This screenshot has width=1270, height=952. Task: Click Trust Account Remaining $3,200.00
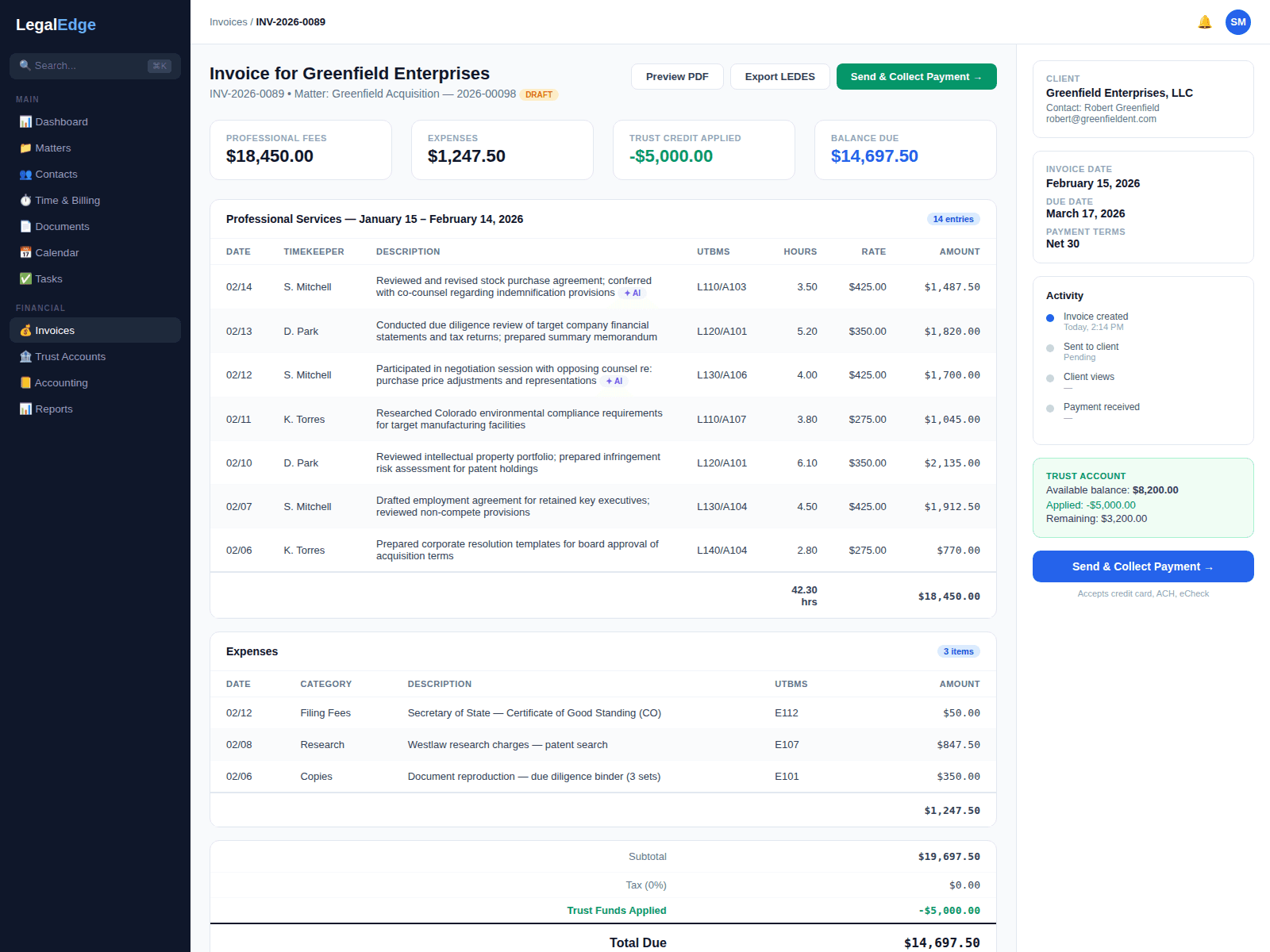(x=1096, y=519)
